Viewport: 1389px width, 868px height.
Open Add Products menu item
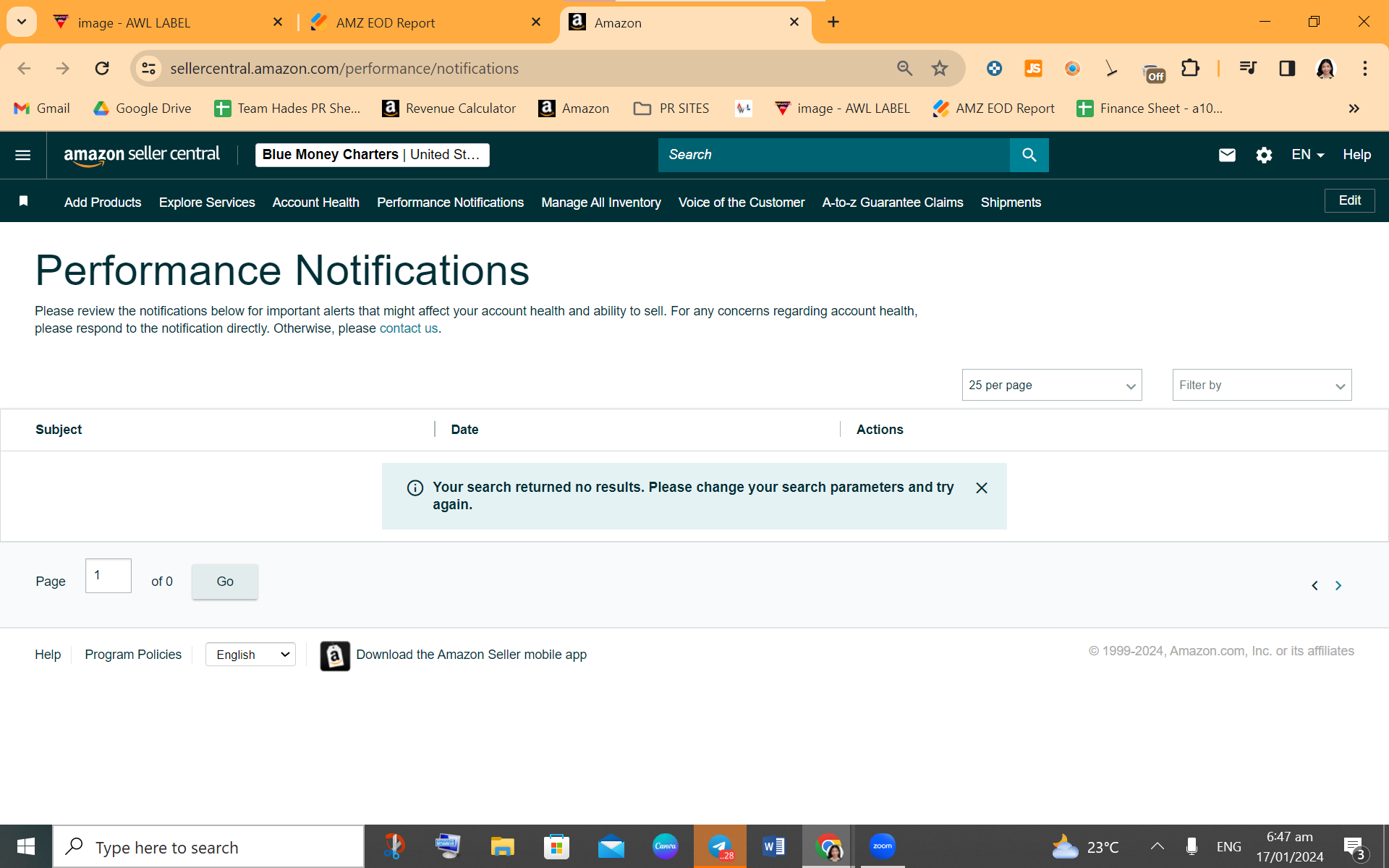103,203
